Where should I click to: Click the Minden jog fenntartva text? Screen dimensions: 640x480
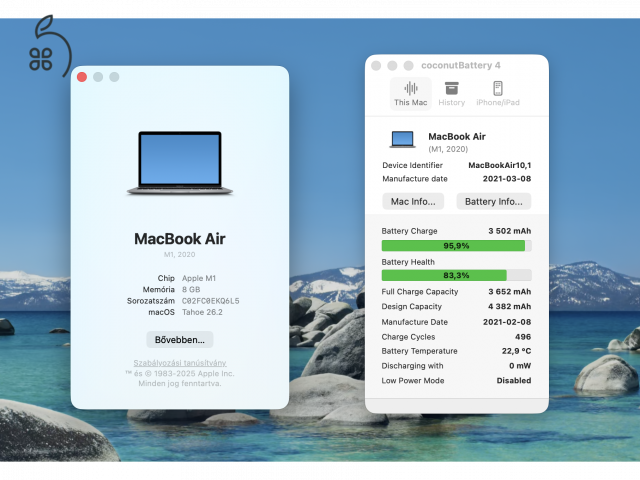click(180, 384)
